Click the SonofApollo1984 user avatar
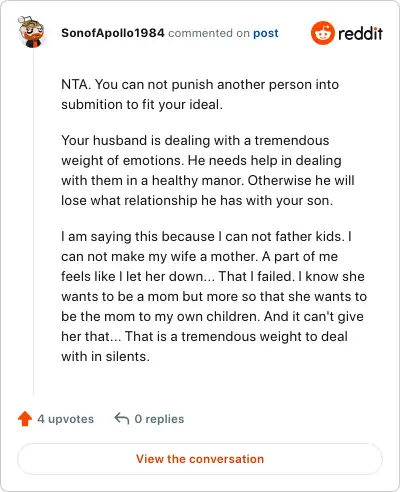The width and height of the screenshot is (400, 492). [32, 32]
